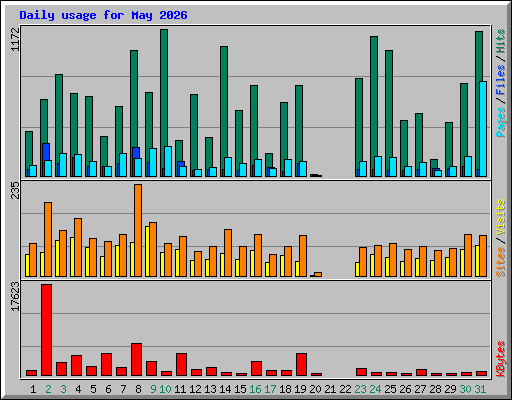Image resolution: width=512 pixels, height=400 pixels.
Task: Click the day 24 axis label
Action: tap(375, 389)
